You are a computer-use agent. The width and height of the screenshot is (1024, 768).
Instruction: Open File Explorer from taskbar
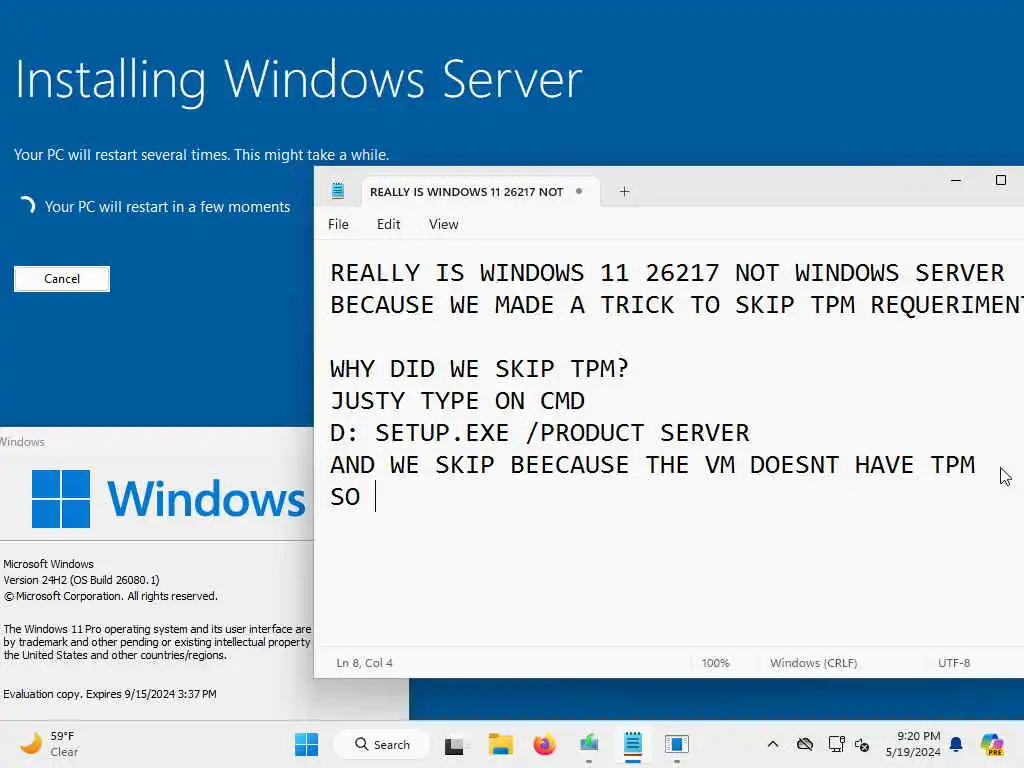(500, 744)
